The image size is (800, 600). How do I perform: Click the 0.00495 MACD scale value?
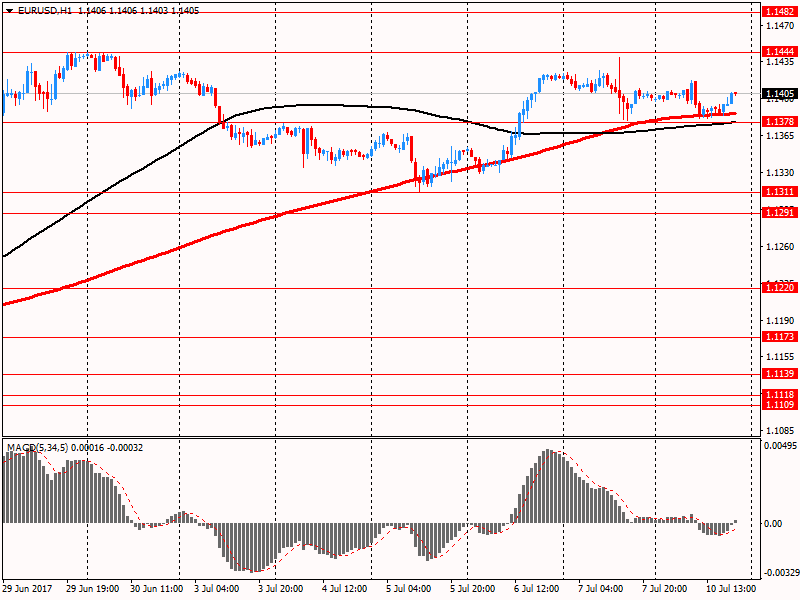pyautogui.click(x=780, y=446)
